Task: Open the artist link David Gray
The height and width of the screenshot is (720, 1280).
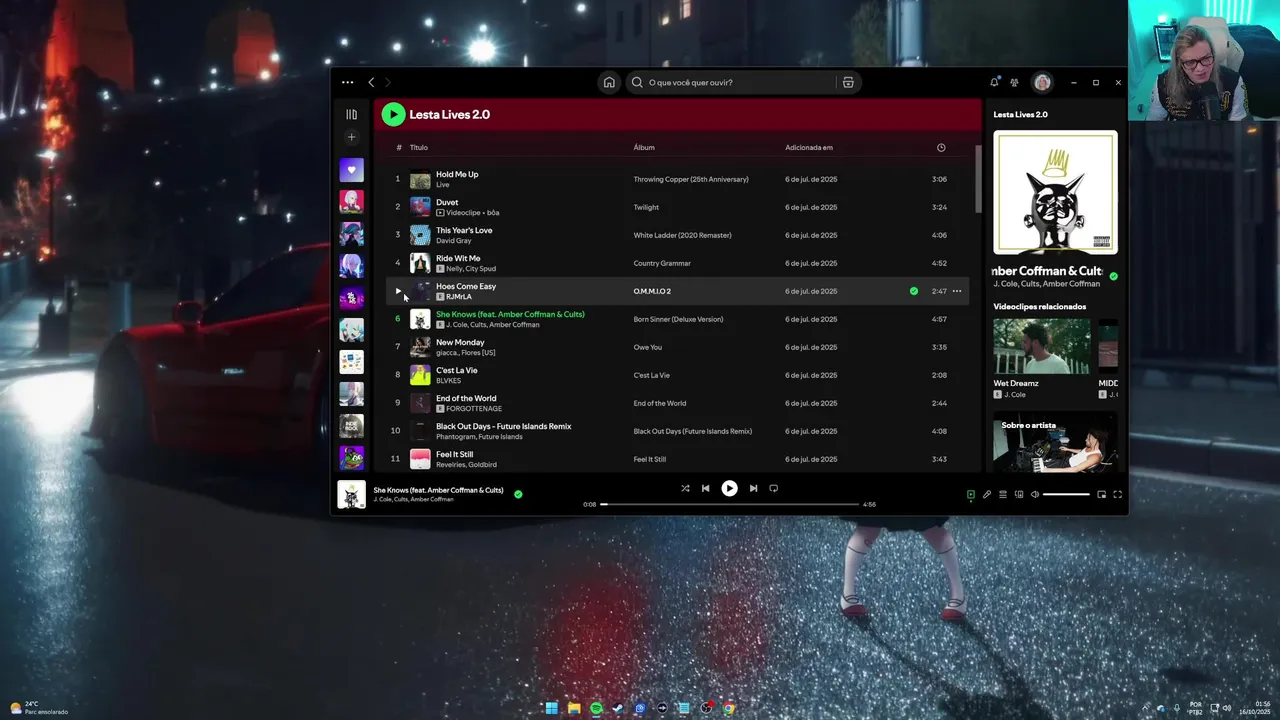Action: point(453,241)
